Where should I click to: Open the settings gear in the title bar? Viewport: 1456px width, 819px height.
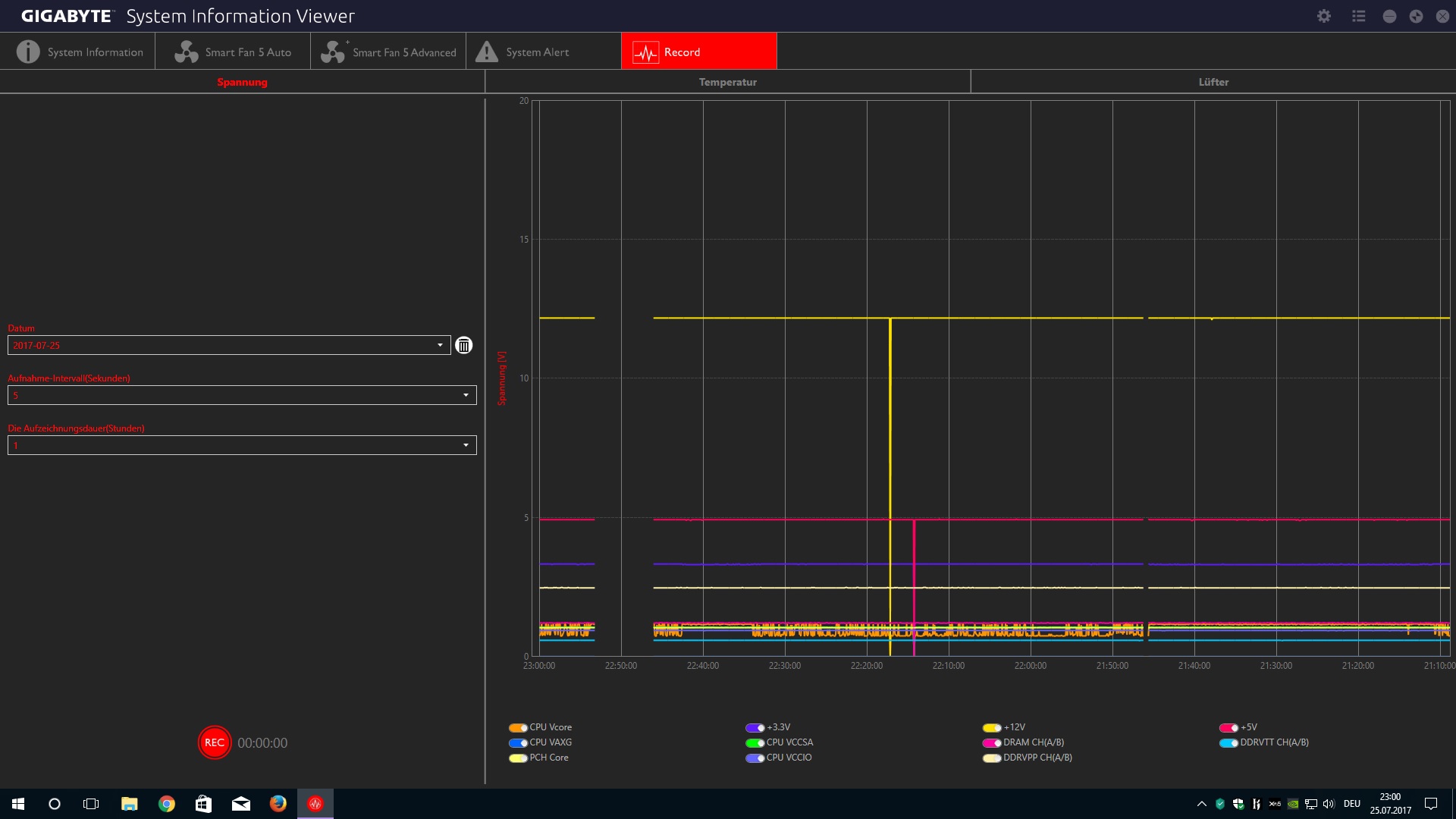click(x=1324, y=16)
